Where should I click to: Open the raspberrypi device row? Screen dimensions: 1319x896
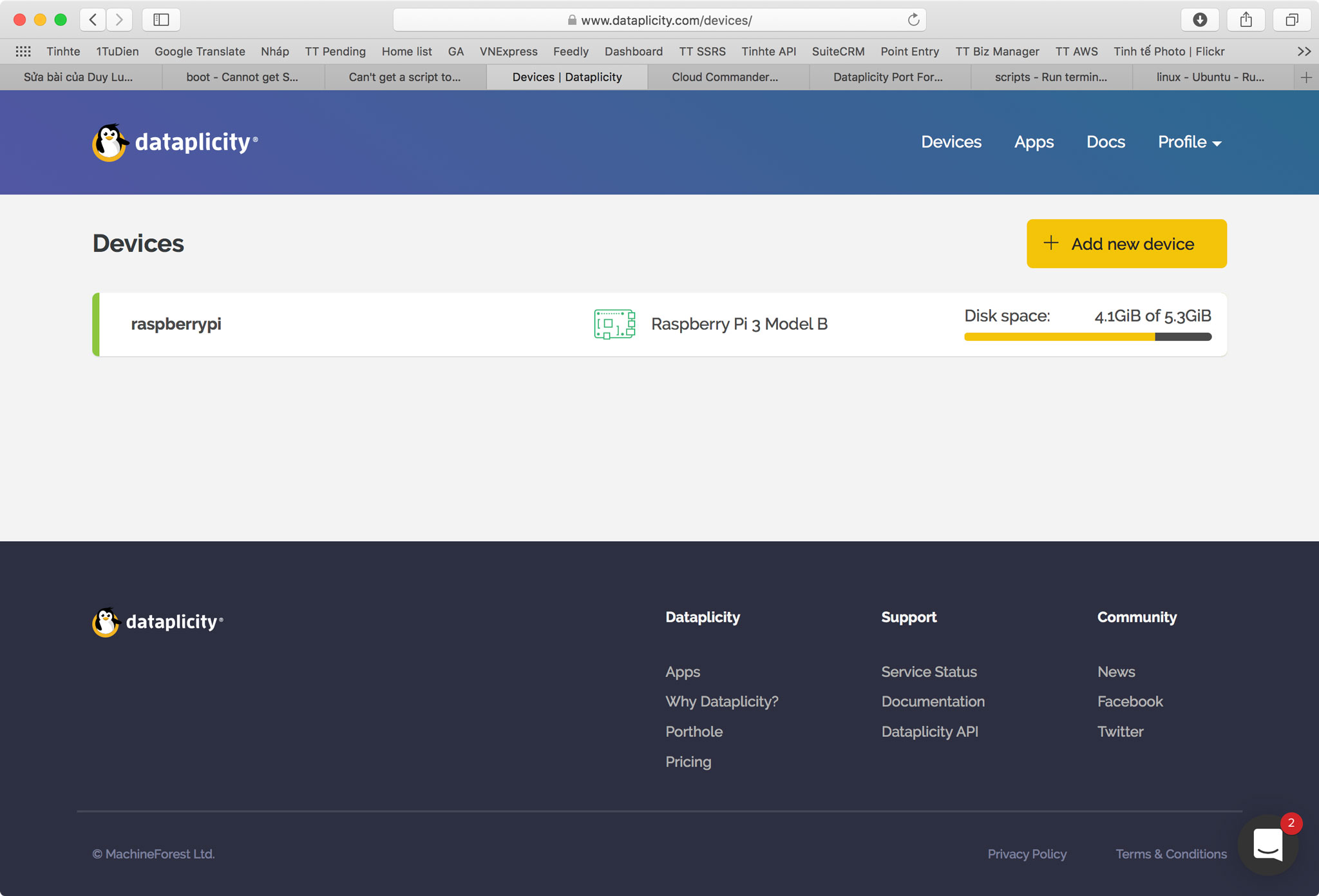pyautogui.click(x=659, y=324)
